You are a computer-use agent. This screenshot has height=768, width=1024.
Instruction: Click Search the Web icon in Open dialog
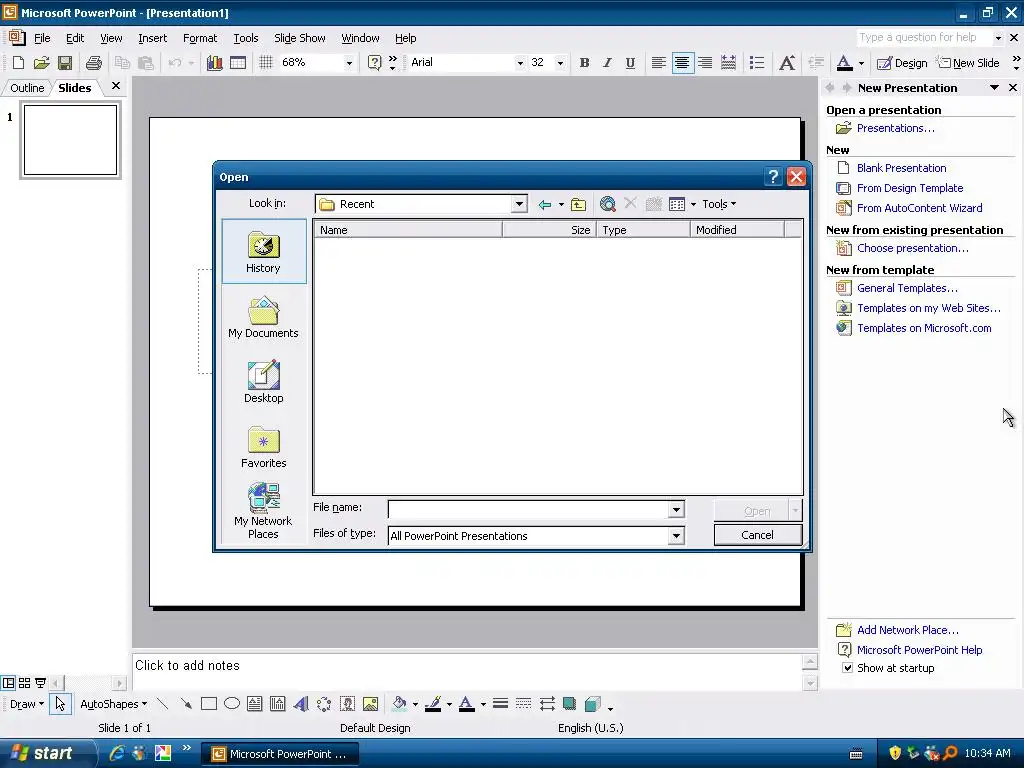607,204
